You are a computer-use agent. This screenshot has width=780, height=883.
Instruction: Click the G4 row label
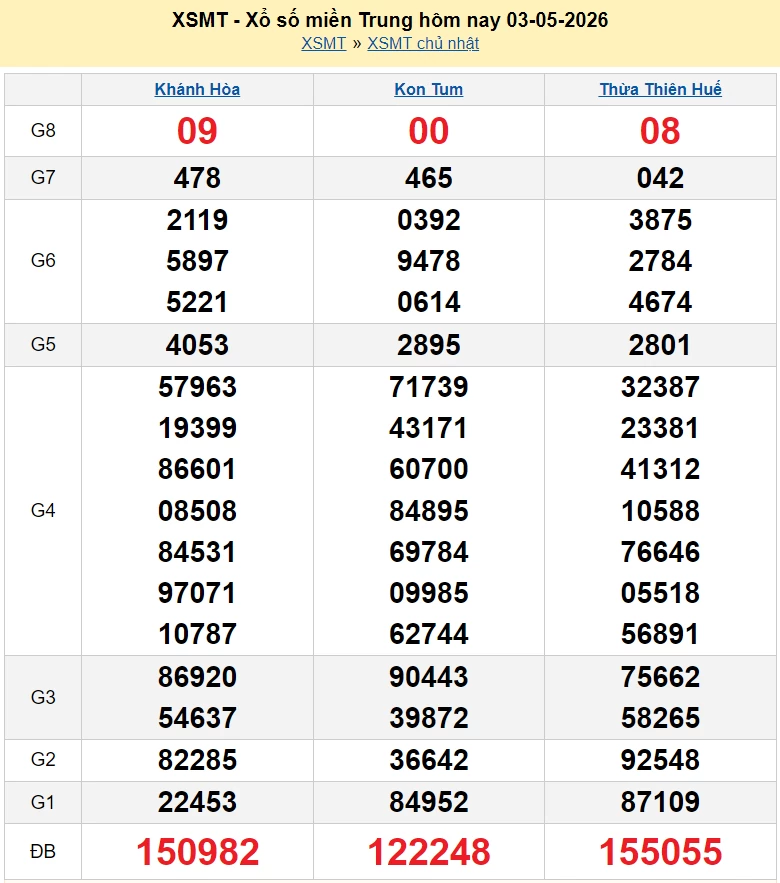43,510
